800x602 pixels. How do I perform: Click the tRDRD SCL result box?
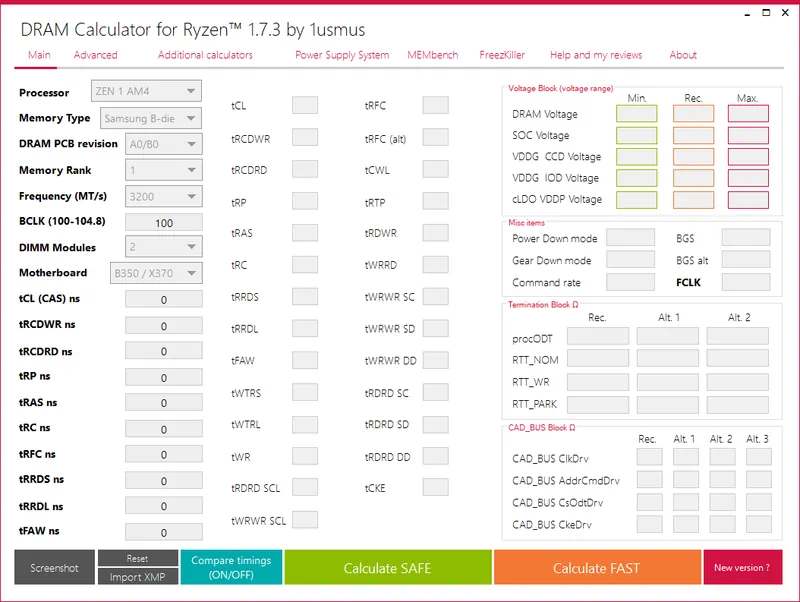click(x=305, y=487)
